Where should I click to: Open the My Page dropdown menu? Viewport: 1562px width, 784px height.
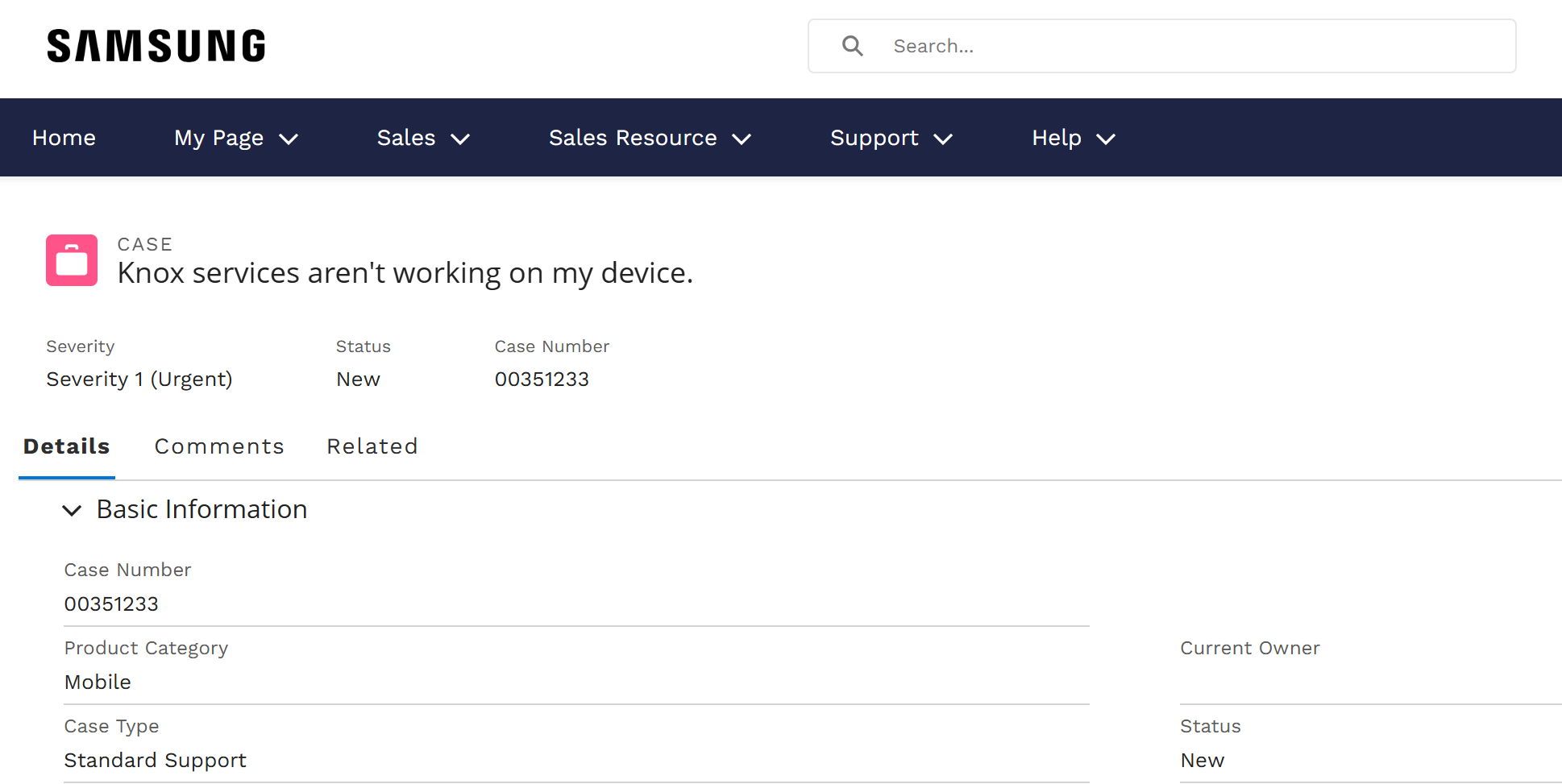click(236, 138)
